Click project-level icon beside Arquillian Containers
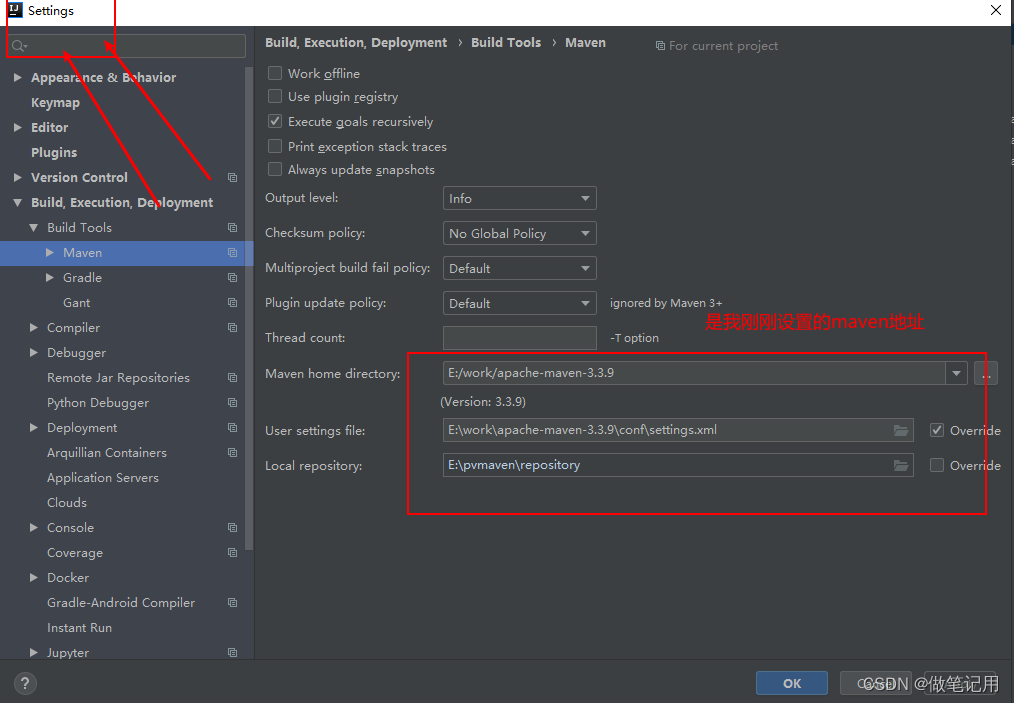The height and width of the screenshot is (703, 1014). pos(233,453)
